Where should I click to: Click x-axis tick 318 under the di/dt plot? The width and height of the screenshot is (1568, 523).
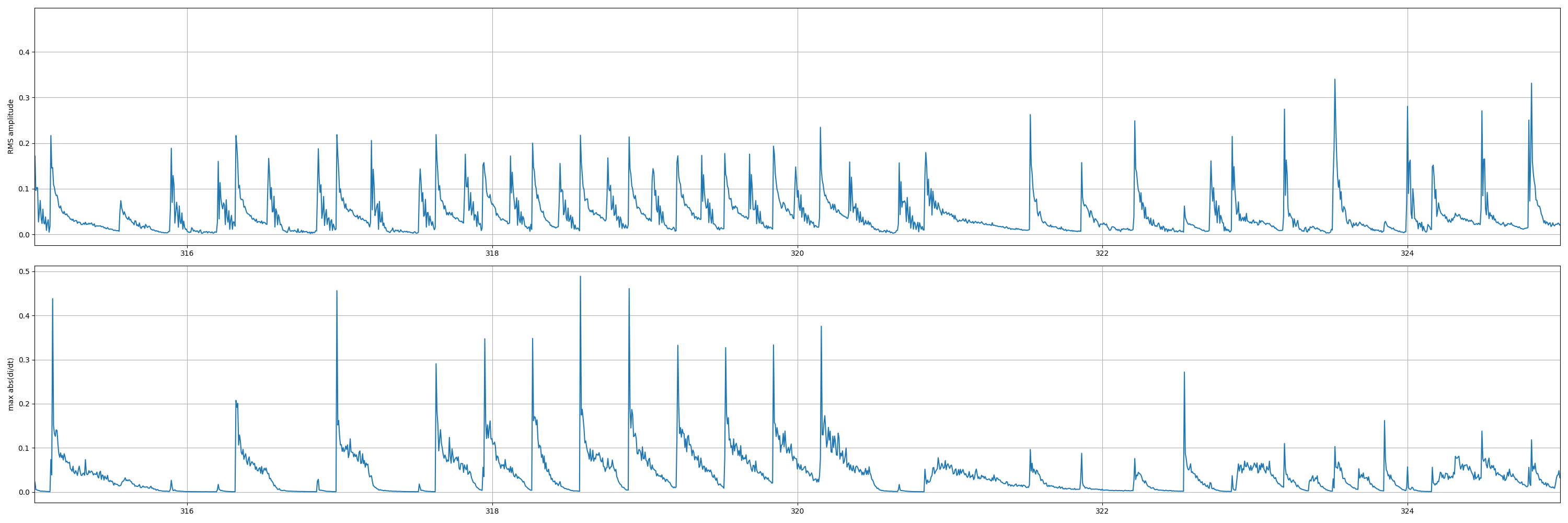[492, 511]
